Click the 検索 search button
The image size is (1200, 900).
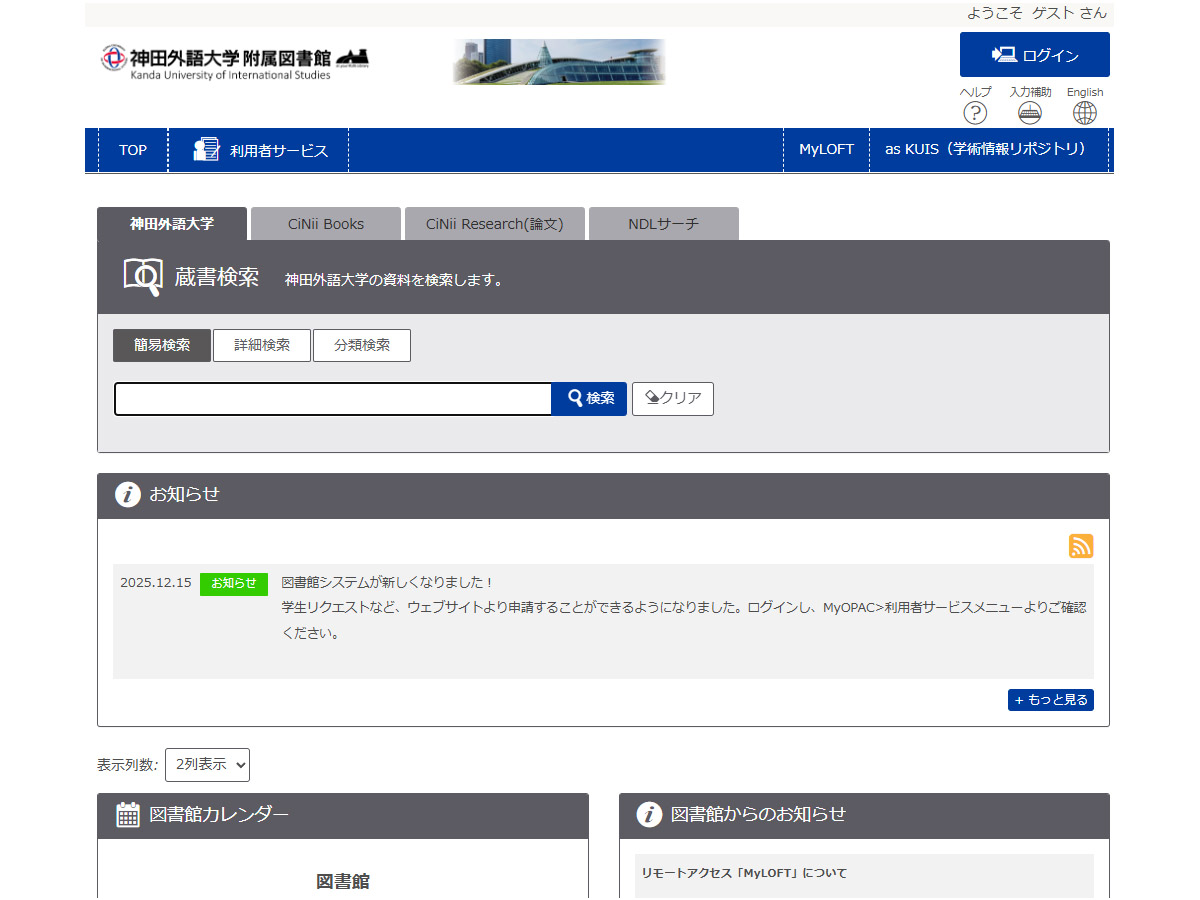click(588, 398)
